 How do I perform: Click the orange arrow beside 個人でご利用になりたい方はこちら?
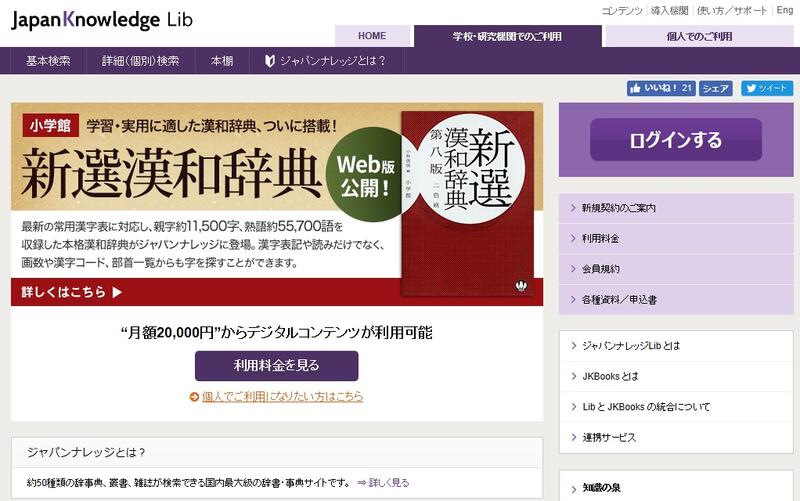pos(194,397)
